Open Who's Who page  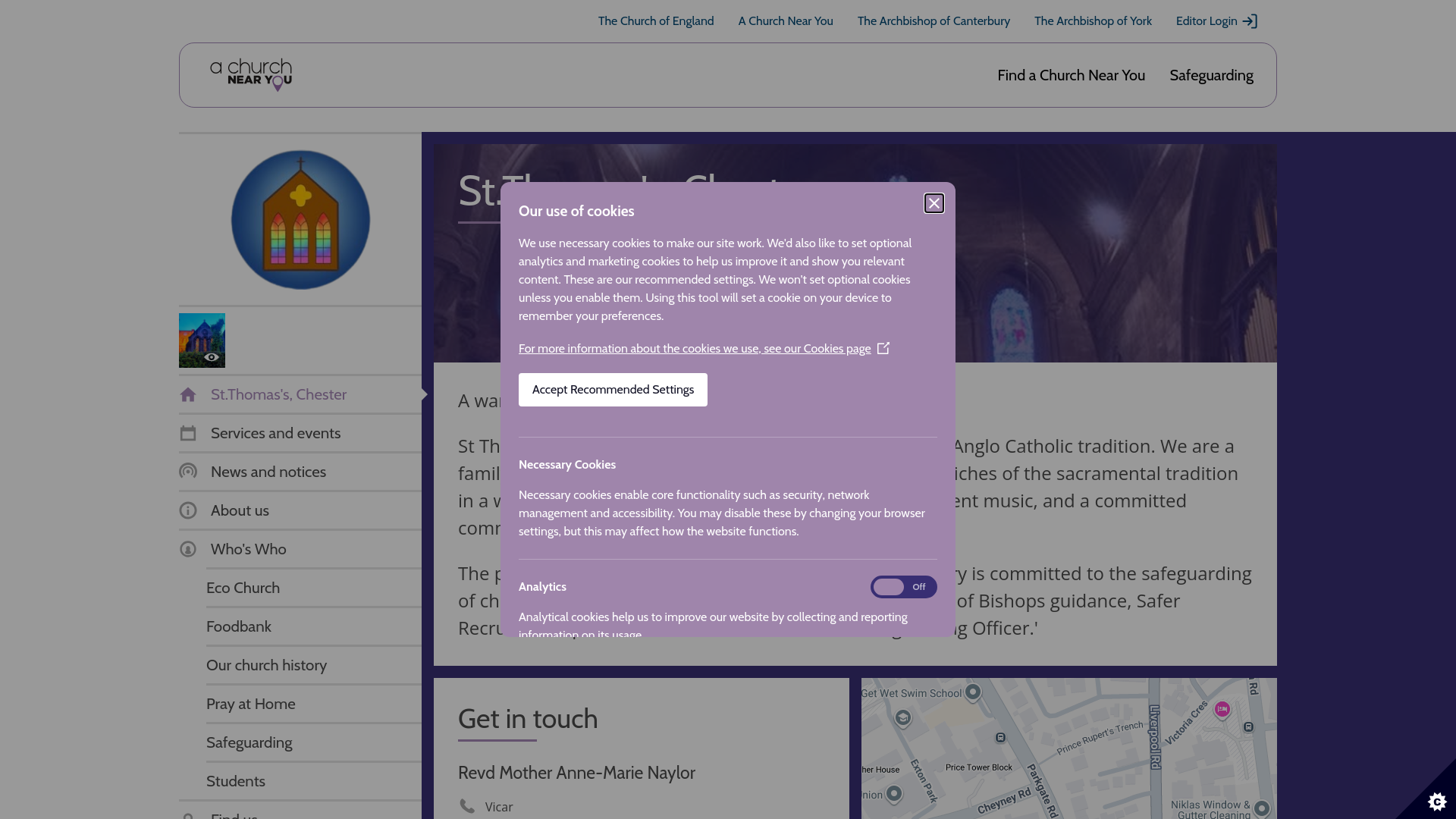click(x=300, y=549)
